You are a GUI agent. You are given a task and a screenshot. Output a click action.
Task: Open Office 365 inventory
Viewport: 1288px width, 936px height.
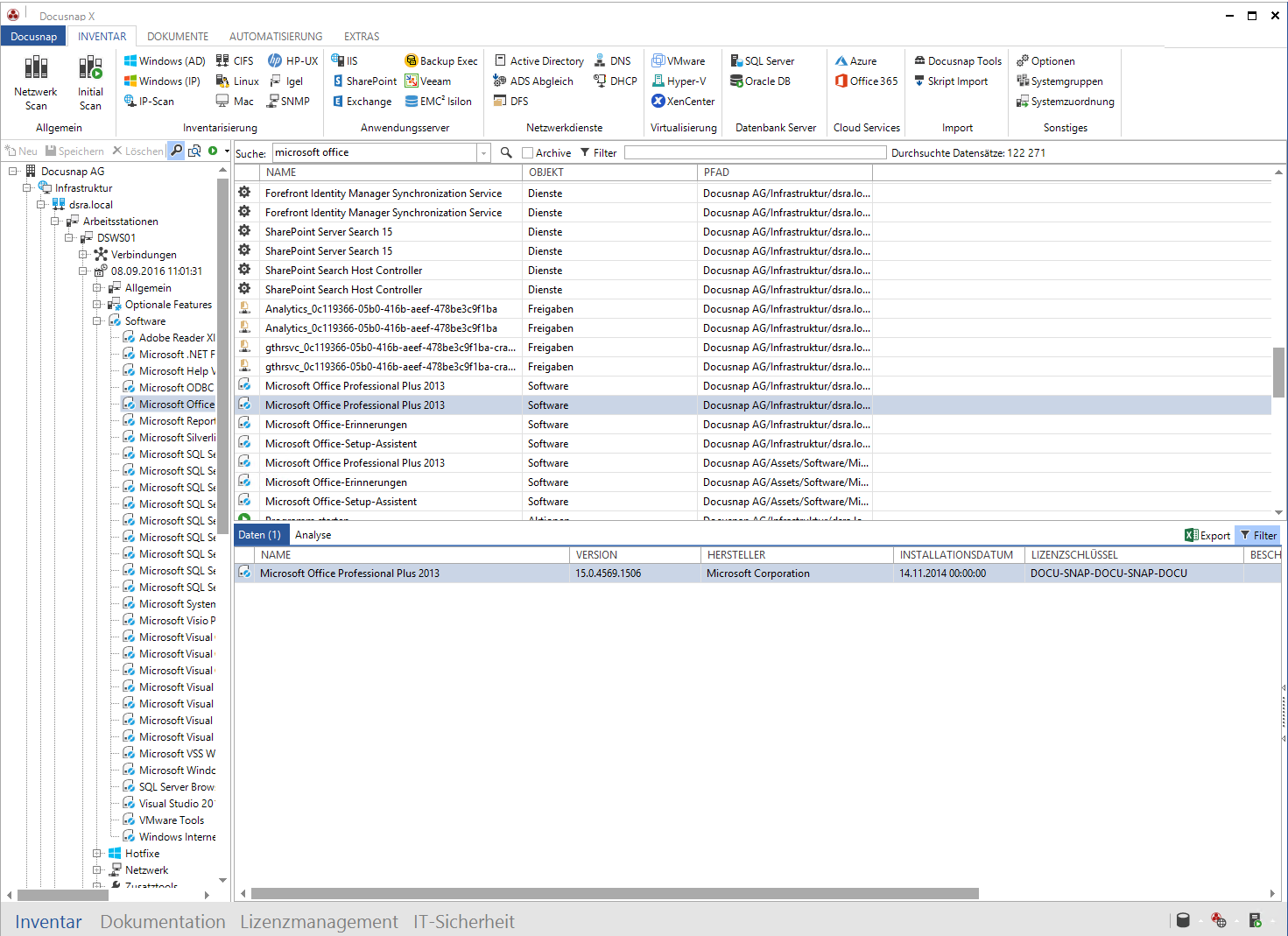tap(867, 81)
